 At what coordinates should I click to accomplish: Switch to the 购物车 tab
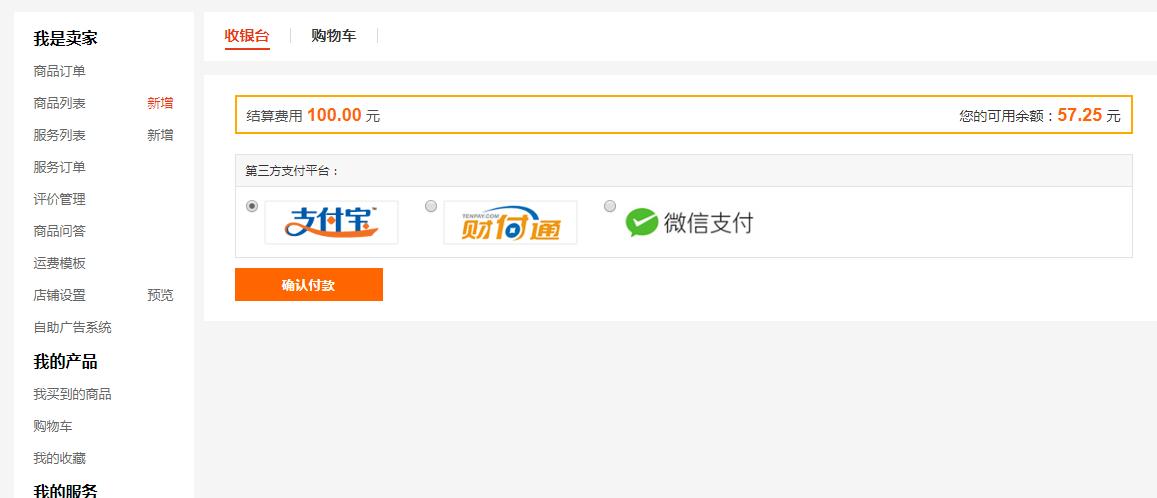point(334,35)
